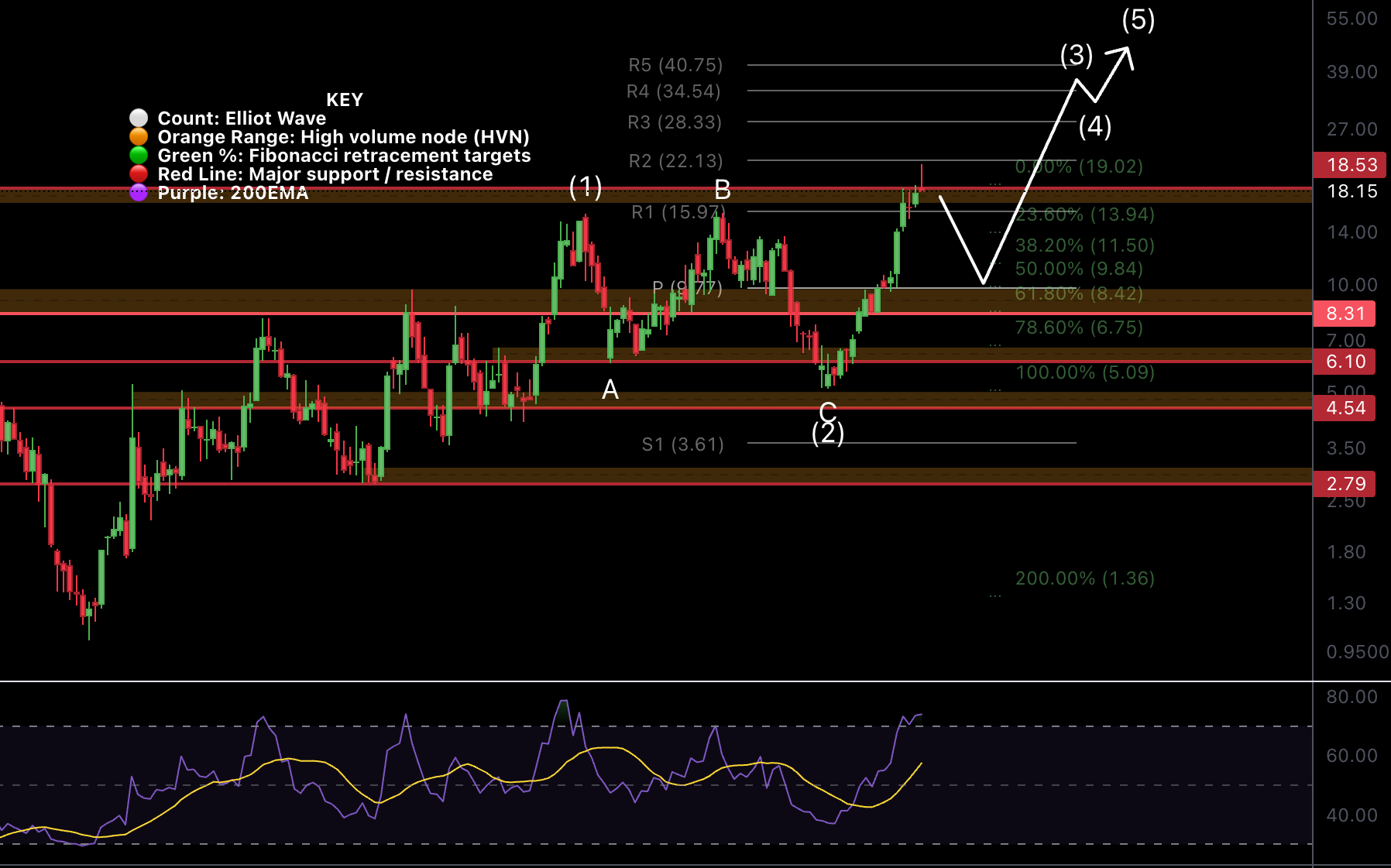Click the R3 (28.33) pivot label
Viewport: 1391px width, 868px height.
[675, 122]
